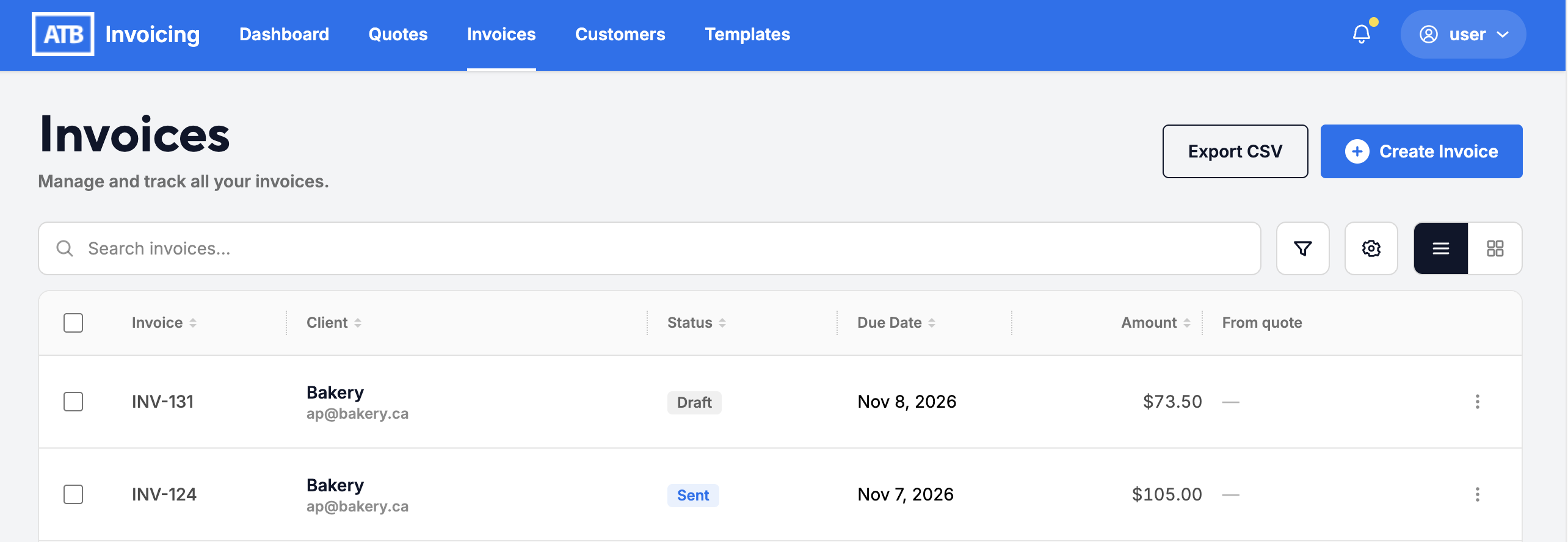Open the Templates tab
Viewport: 1568px width, 542px height.
pyautogui.click(x=747, y=34)
